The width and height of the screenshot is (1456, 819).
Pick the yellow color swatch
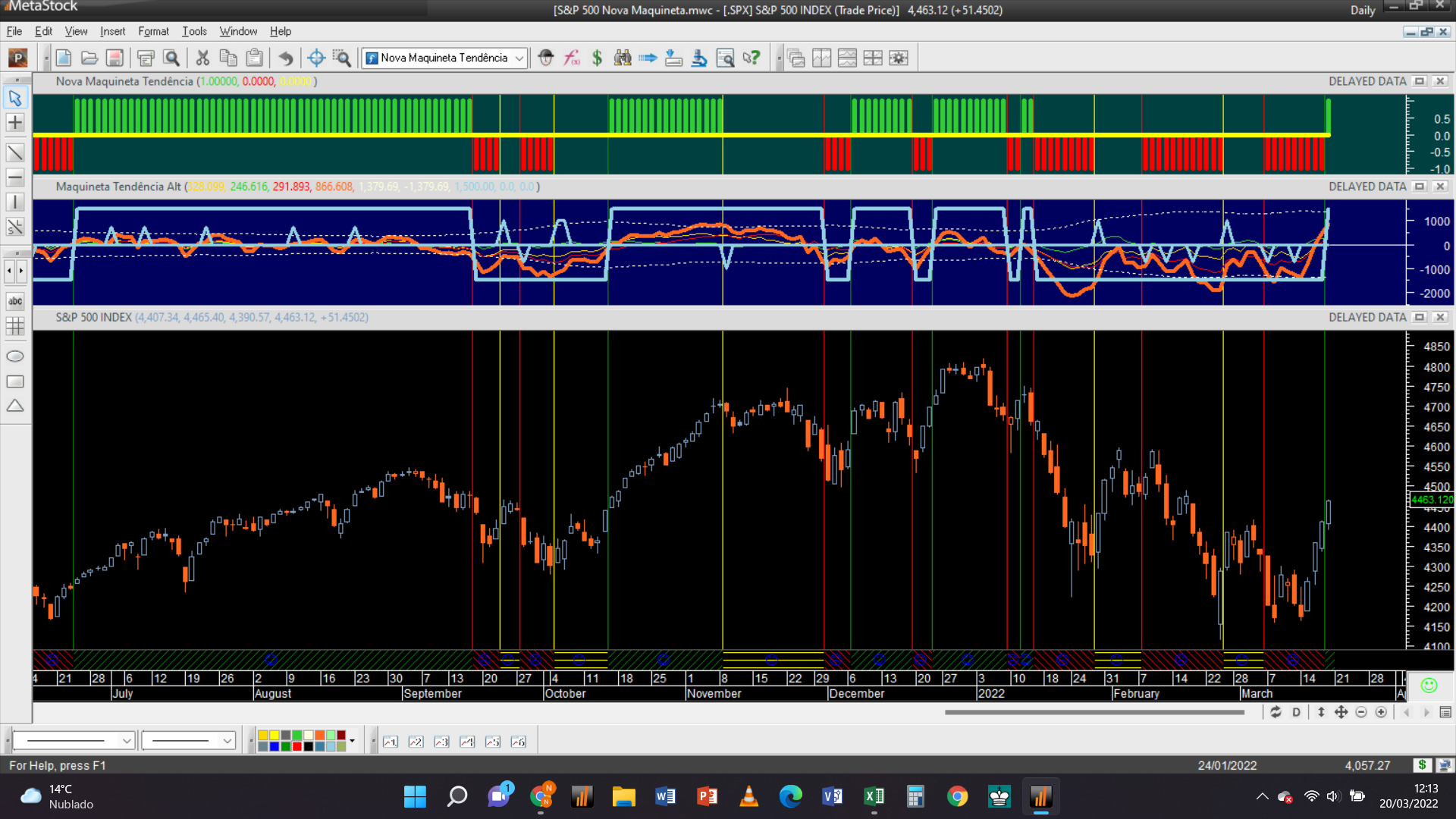tap(274, 735)
